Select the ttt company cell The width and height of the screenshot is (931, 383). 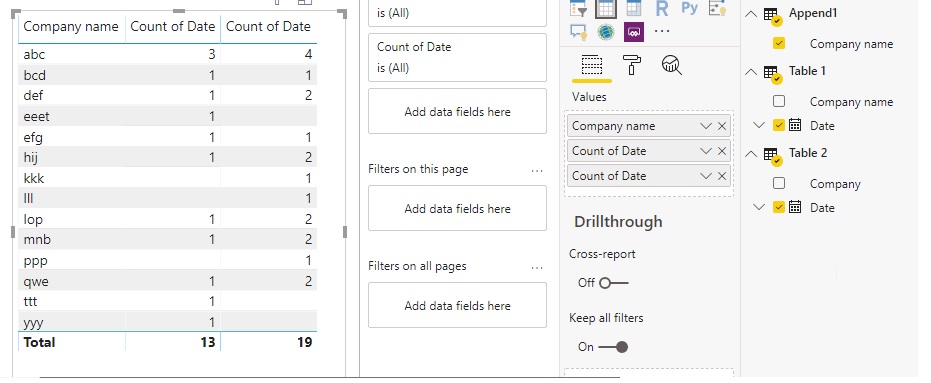click(30, 301)
